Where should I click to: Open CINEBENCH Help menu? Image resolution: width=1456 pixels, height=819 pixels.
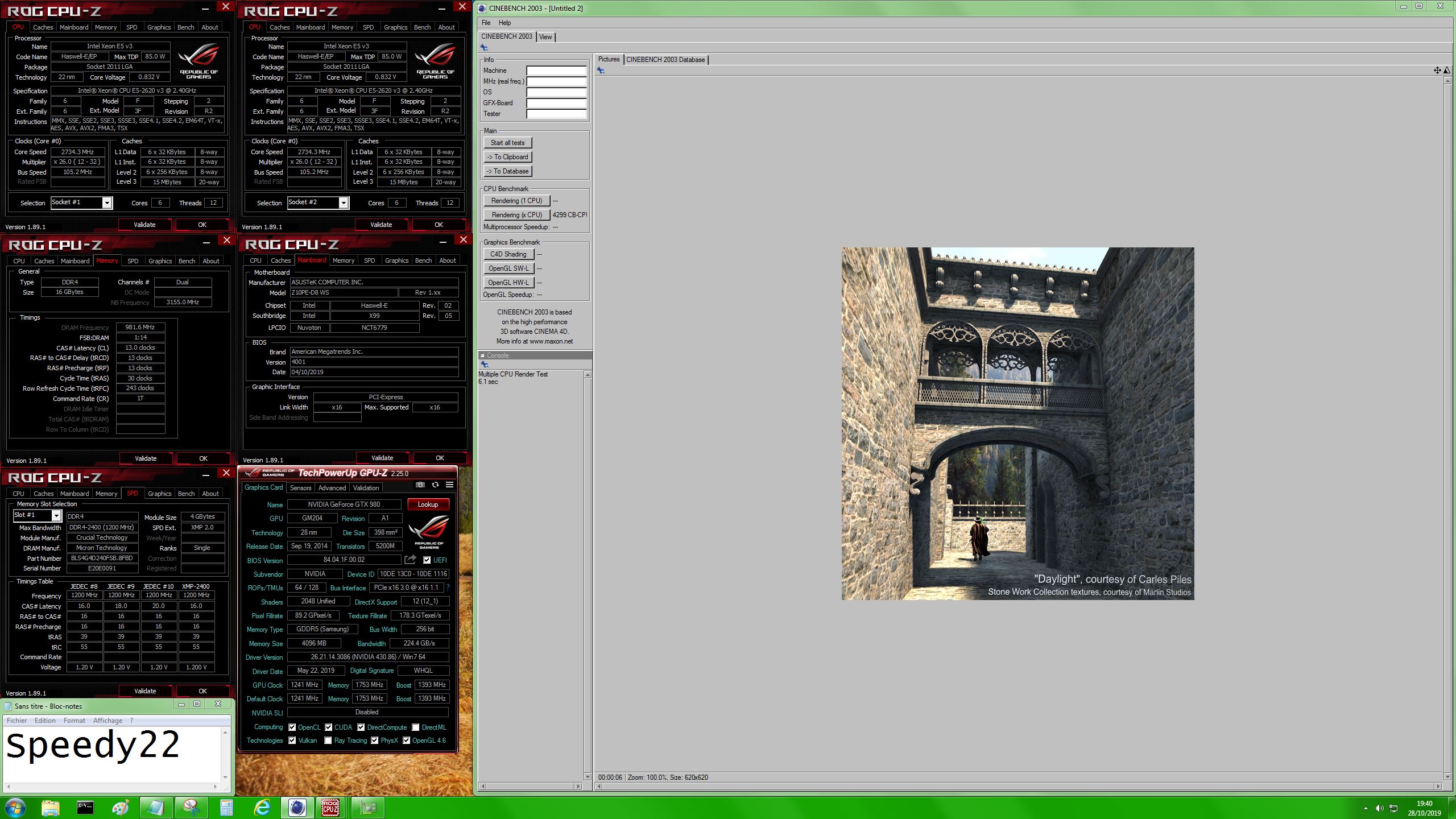click(x=504, y=23)
